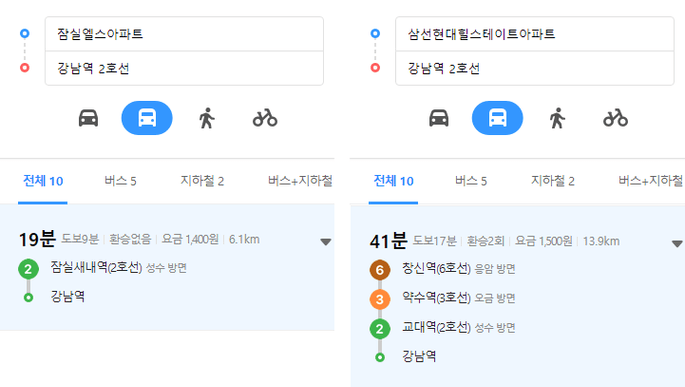Switch to 버스+지하철 tab in right panel

[x=651, y=181]
